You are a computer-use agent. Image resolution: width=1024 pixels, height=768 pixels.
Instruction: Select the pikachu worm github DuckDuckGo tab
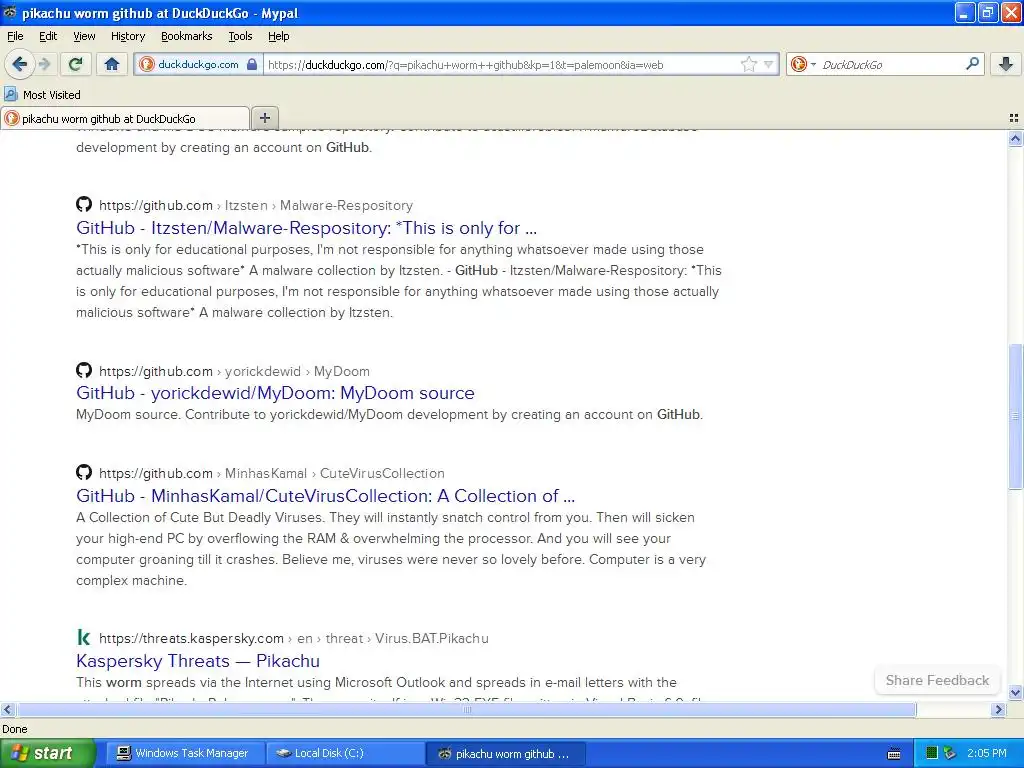click(x=125, y=118)
